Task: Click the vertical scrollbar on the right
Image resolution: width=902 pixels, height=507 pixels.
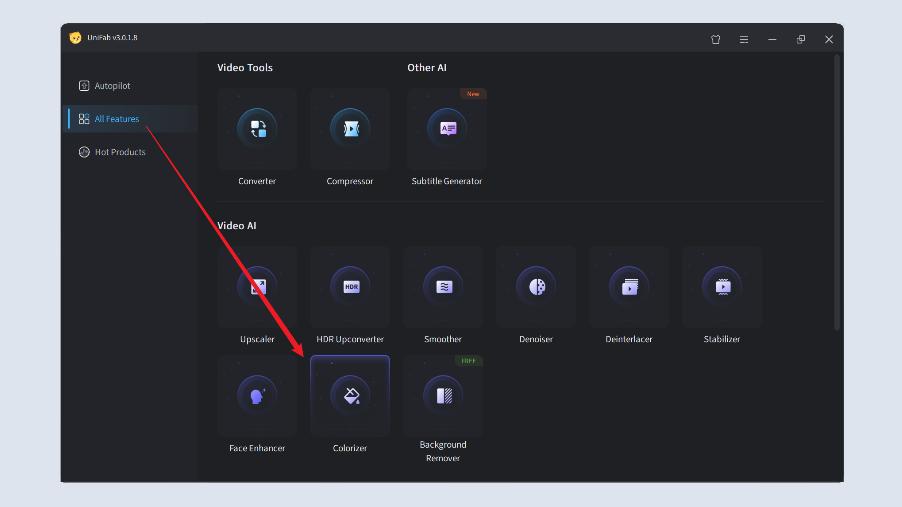Action: (837, 192)
